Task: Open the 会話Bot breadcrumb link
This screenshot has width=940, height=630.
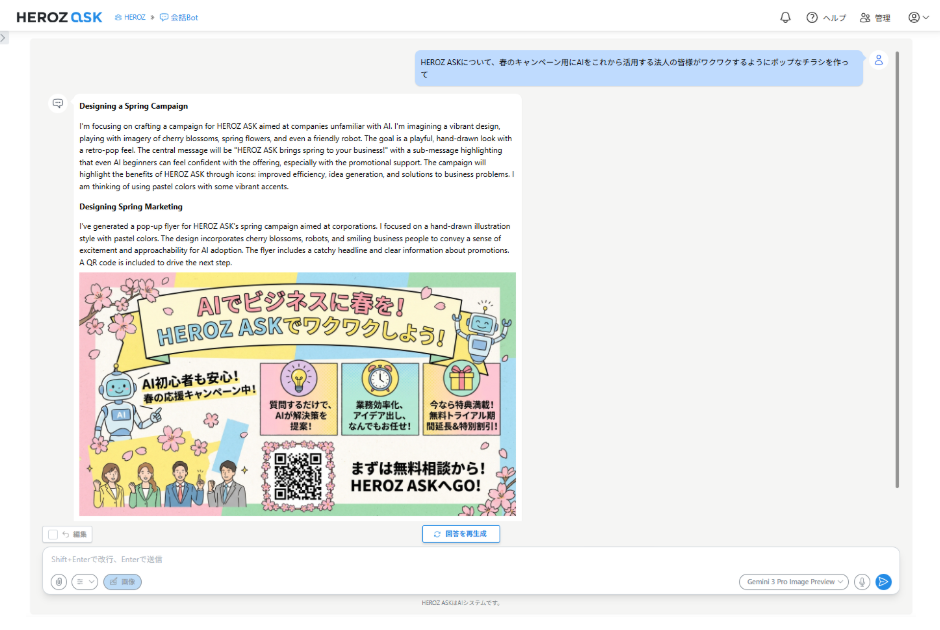Action: pyautogui.click(x=179, y=17)
